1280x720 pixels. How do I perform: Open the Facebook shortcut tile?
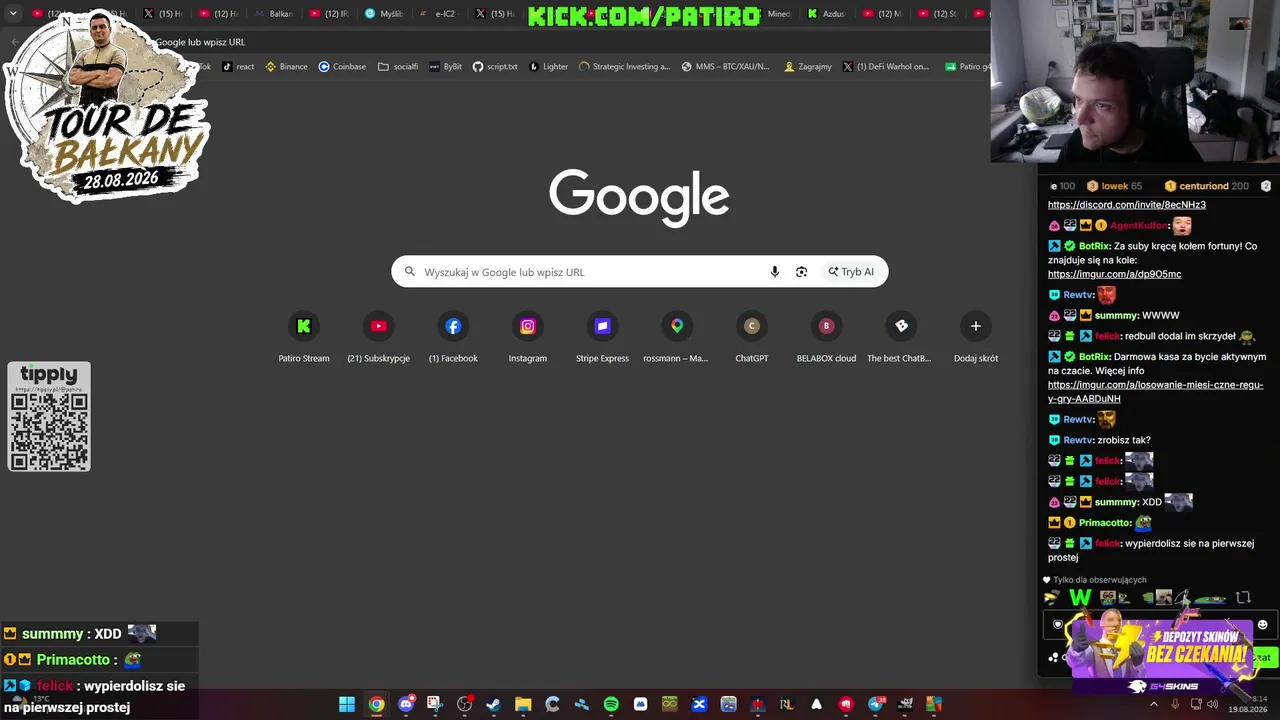tap(453, 338)
